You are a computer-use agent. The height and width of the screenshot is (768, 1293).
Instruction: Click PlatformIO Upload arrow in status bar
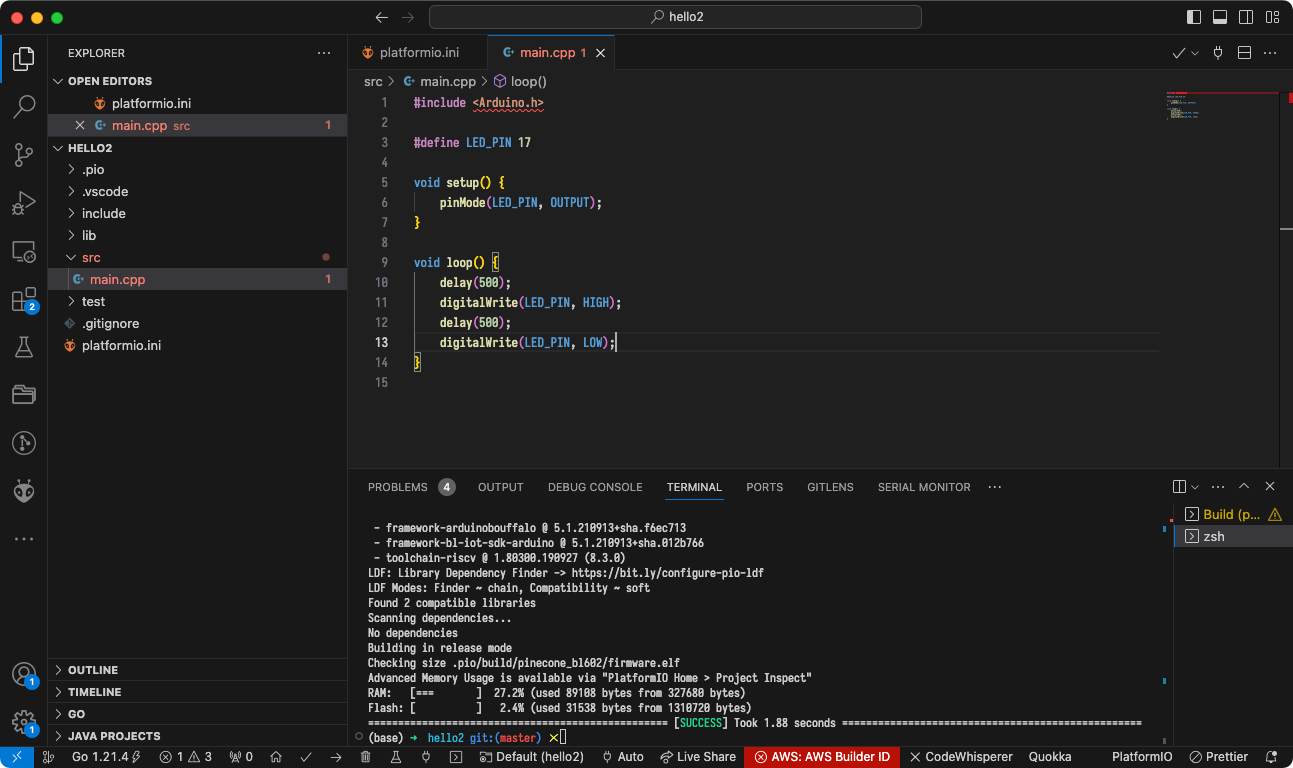pos(336,757)
